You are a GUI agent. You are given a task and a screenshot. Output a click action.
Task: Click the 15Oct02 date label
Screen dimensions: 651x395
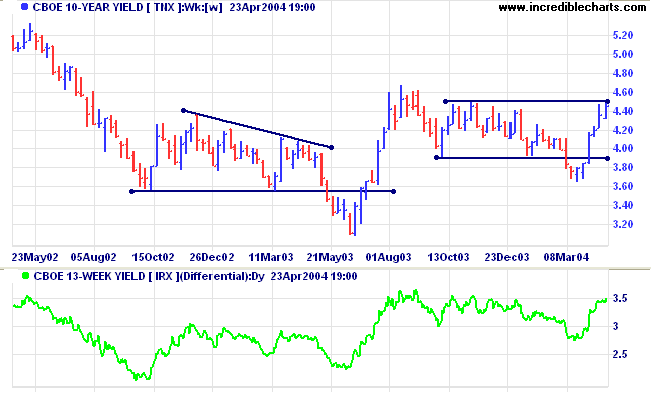(153, 257)
